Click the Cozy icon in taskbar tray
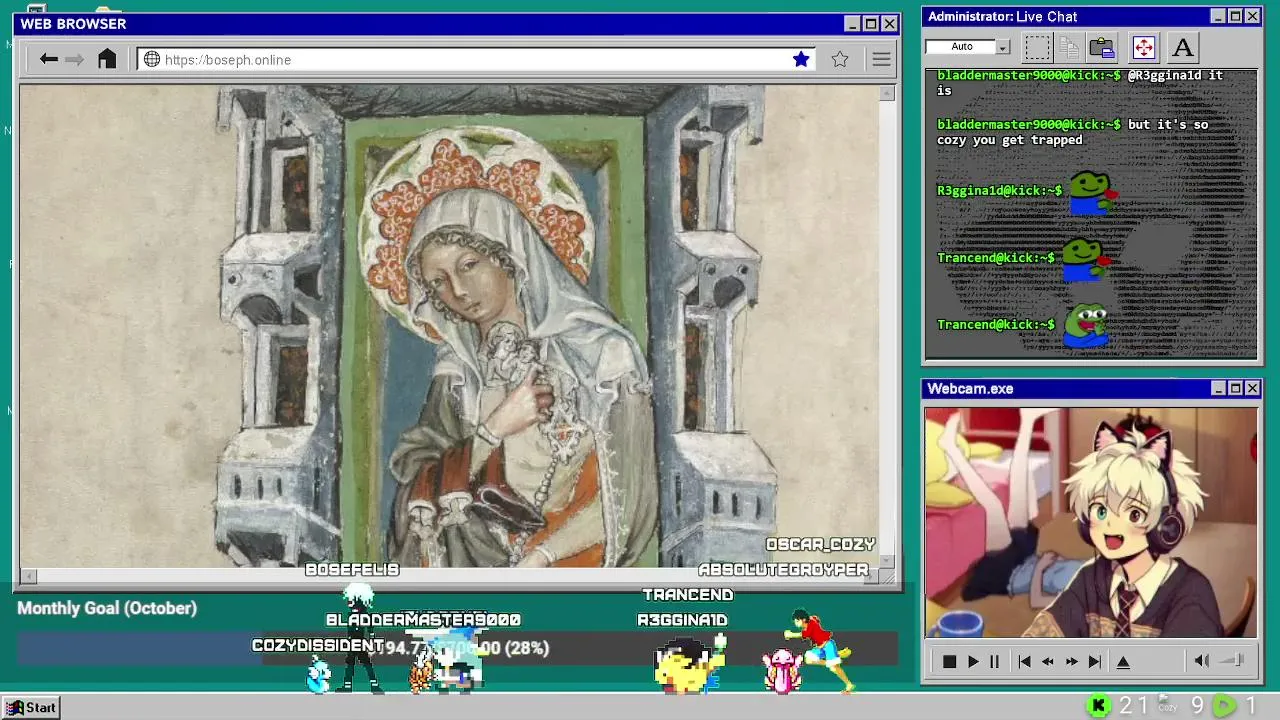Viewport: 1280px width, 720px height. (x=1167, y=705)
